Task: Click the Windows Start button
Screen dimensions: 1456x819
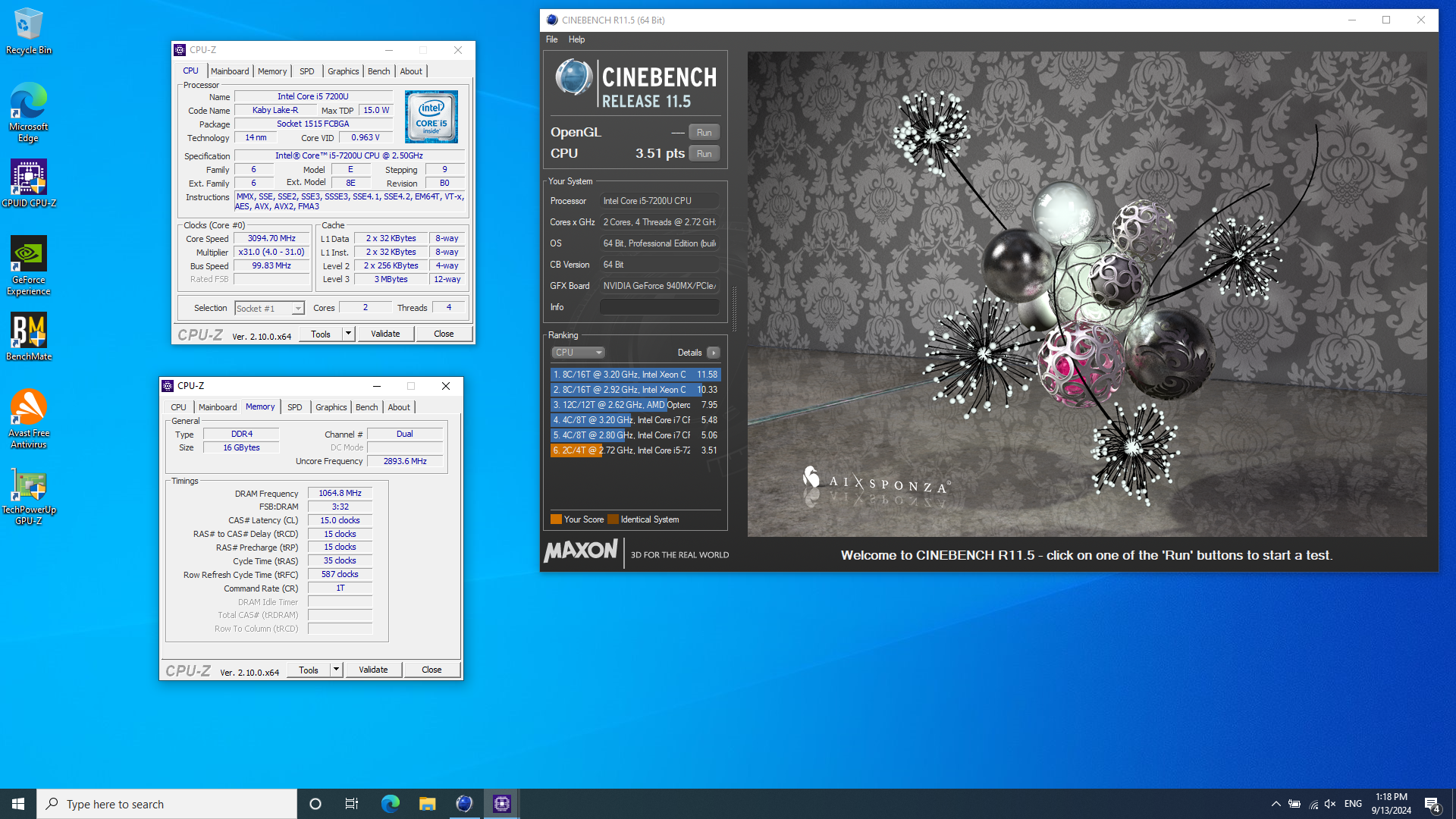Action: pyautogui.click(x=18, y=804)
